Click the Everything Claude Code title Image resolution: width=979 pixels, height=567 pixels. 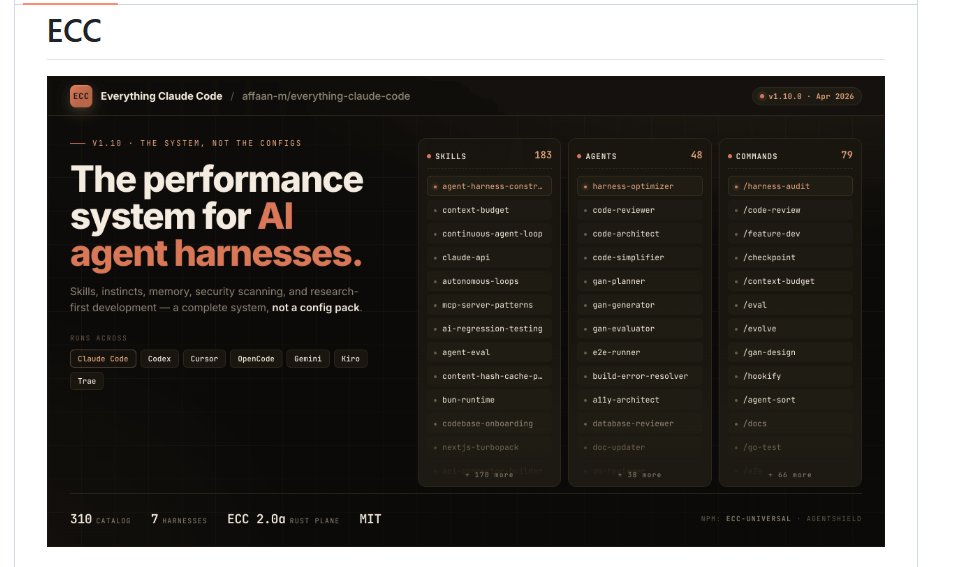coord(161,96)
